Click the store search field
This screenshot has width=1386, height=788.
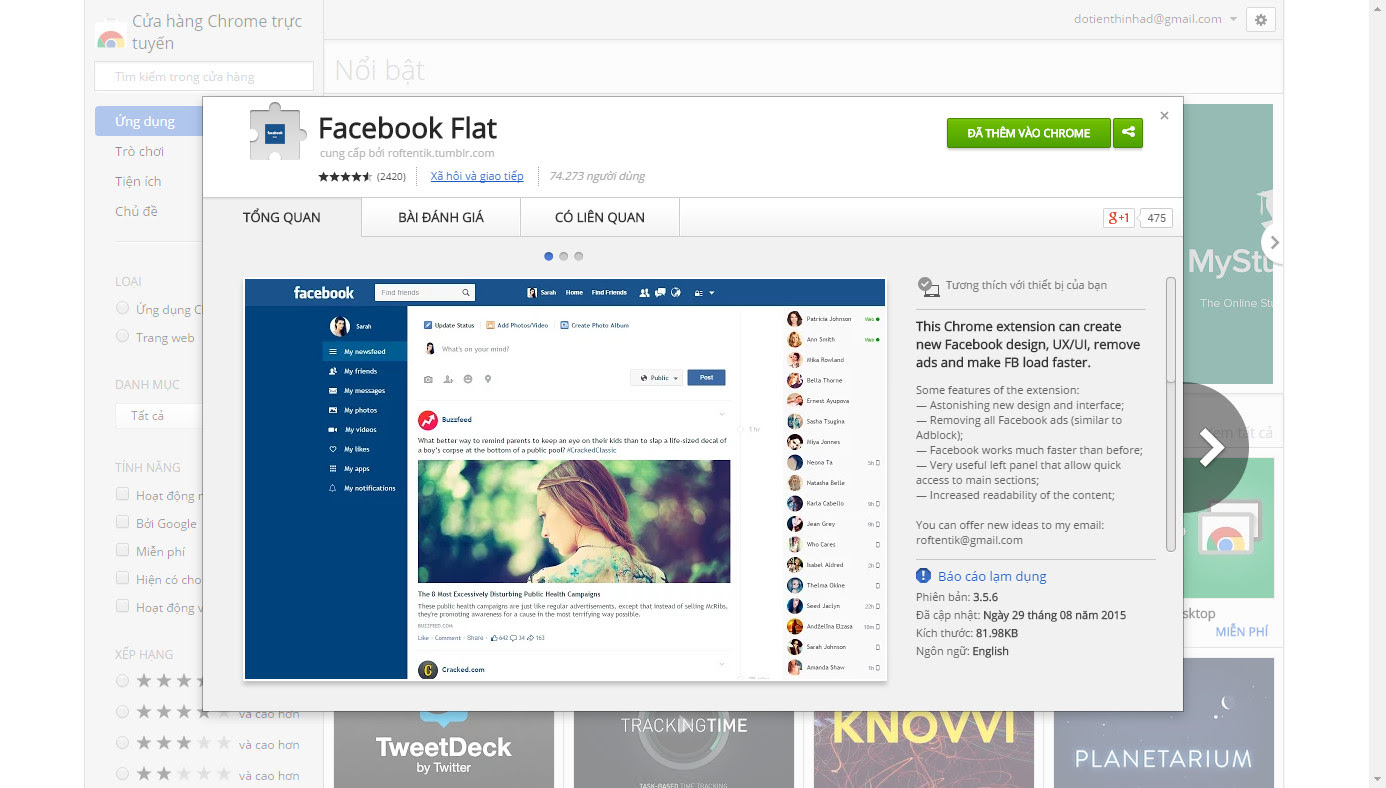[204, 76]
